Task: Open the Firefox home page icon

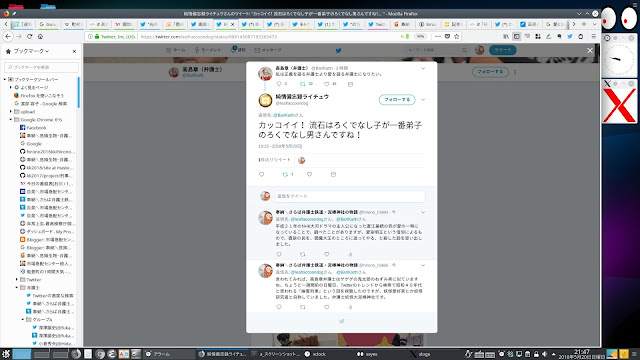Action: (40, 36)
